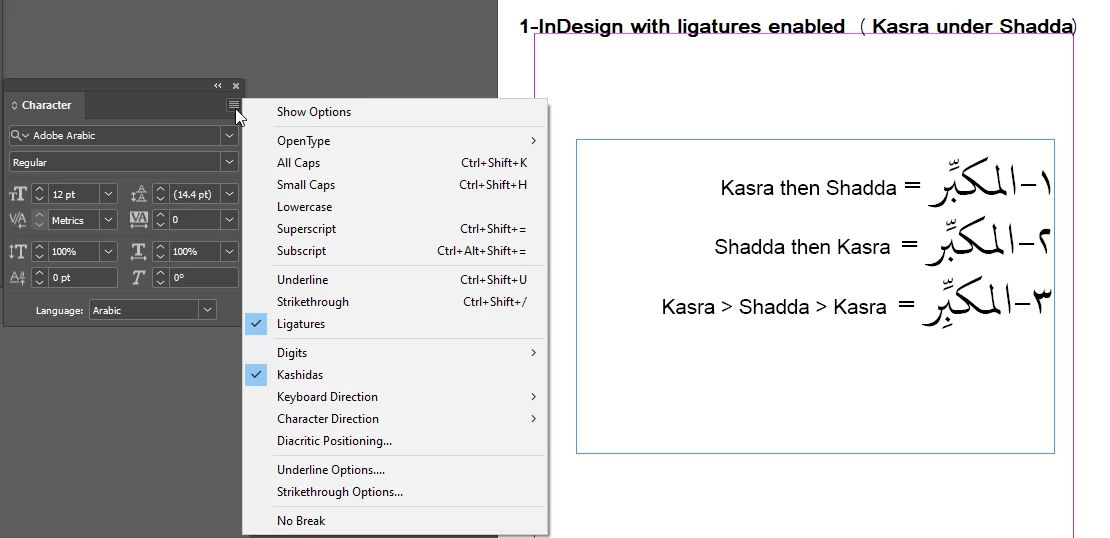Select Show Options in the menu

[395, 112]
